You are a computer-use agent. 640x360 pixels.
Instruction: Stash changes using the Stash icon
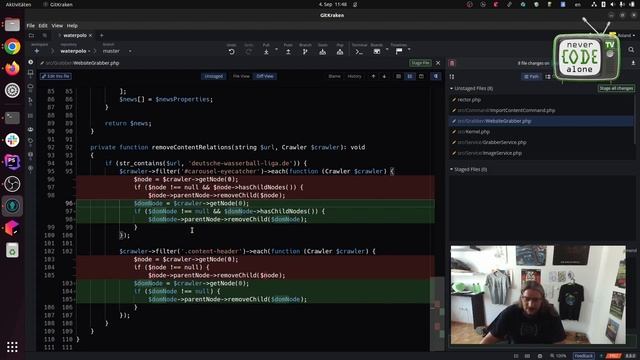pos(322,52)
